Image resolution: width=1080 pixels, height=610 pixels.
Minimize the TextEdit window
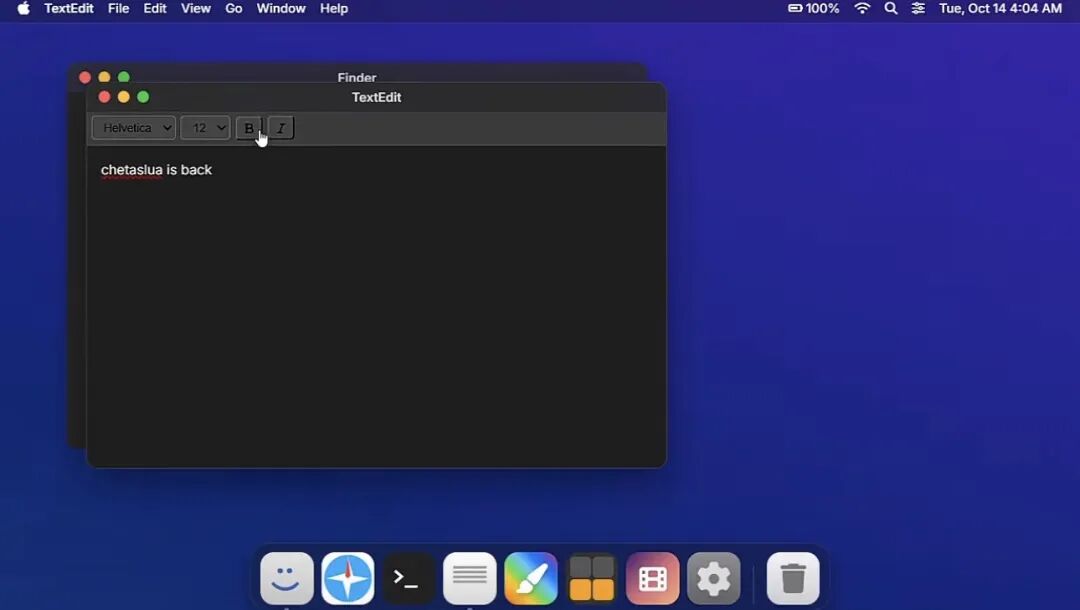[x=123, y=97]
